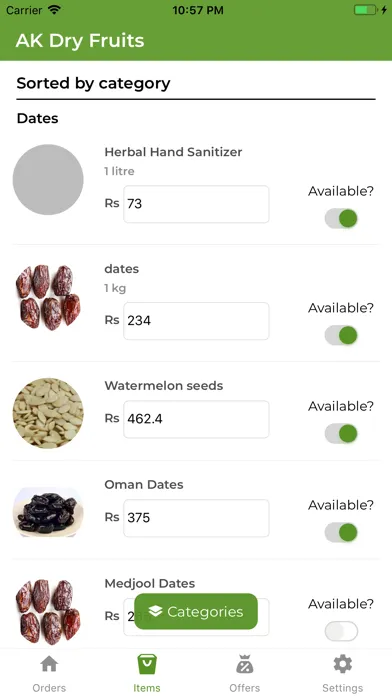Open the Categories button
This screenshot has width=392, height=696.
coord(196,611)
